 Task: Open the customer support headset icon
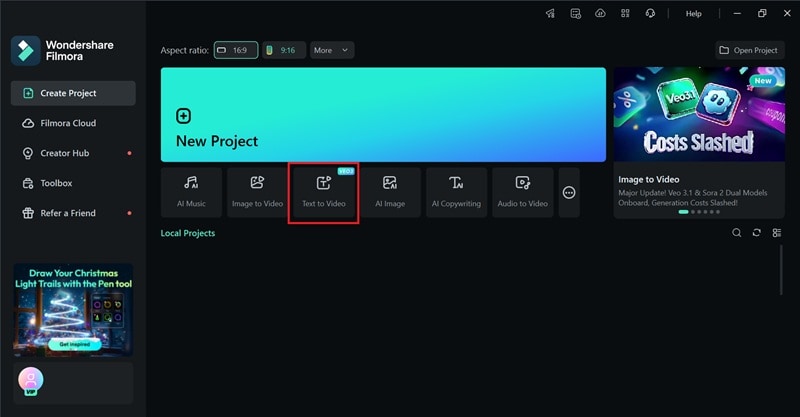pos(650,14)
